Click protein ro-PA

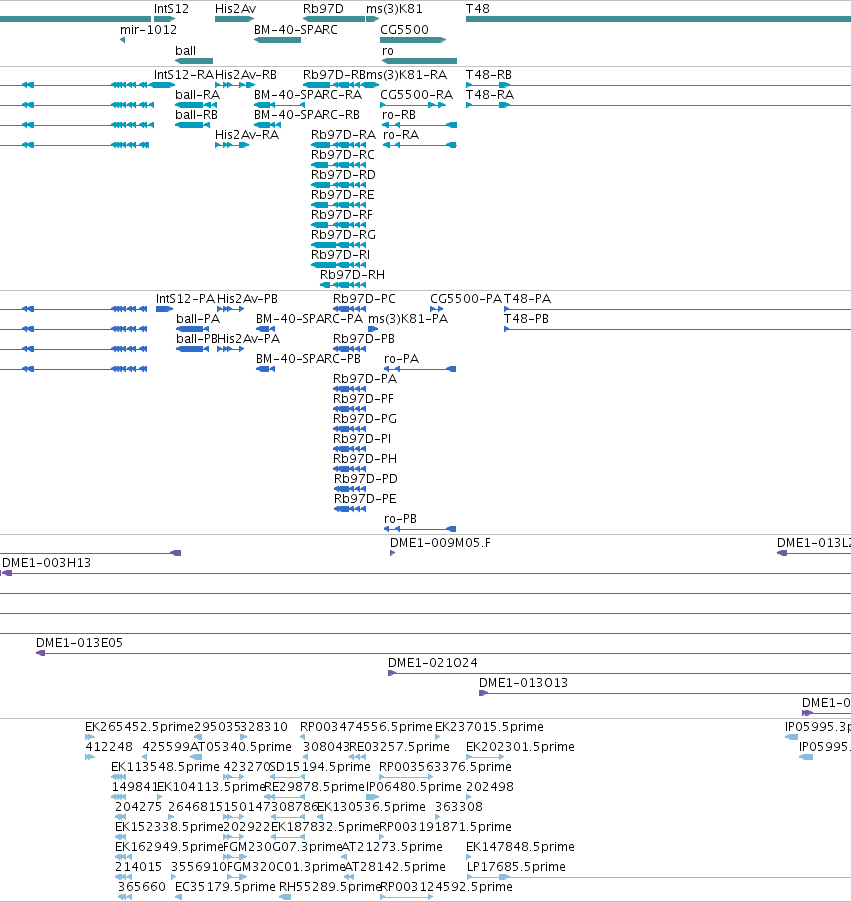pyautogui.click(x=402, y=358)
